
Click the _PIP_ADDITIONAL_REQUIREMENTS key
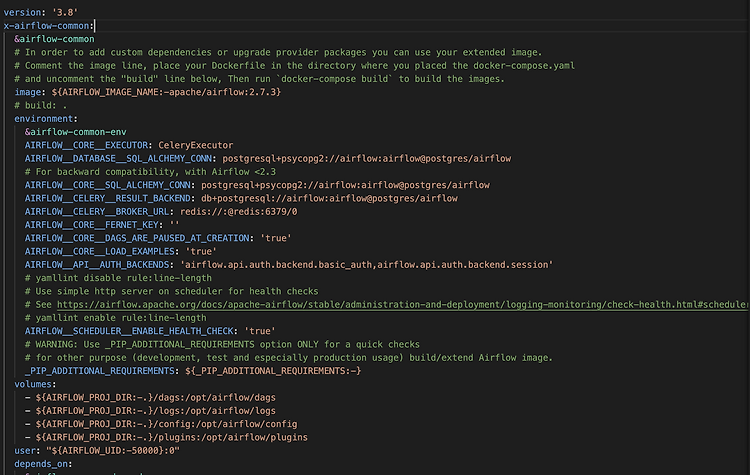100,371
